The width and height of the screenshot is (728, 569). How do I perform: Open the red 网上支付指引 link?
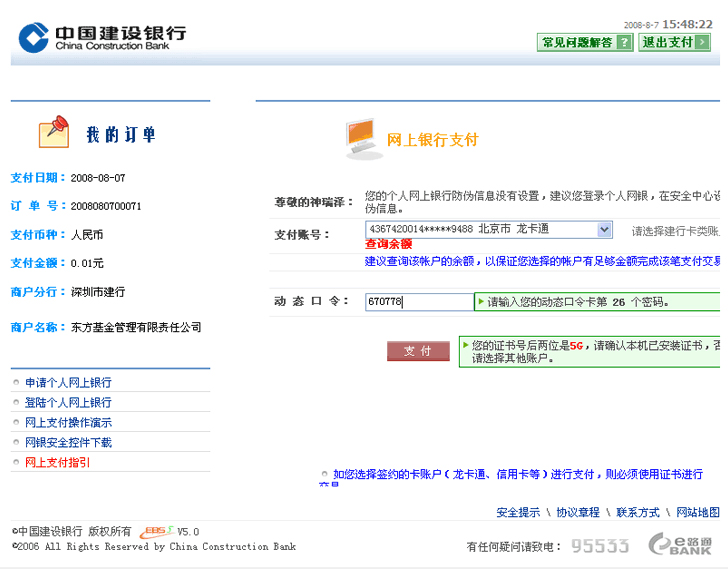tap(57, 462)
